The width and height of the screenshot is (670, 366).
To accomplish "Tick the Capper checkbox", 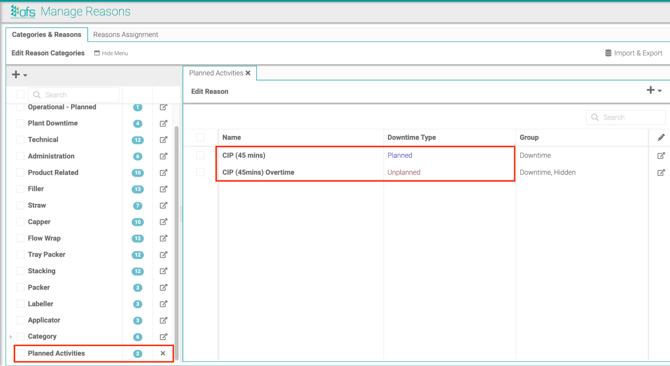I will pyautogui.click(x=20, y=222).
